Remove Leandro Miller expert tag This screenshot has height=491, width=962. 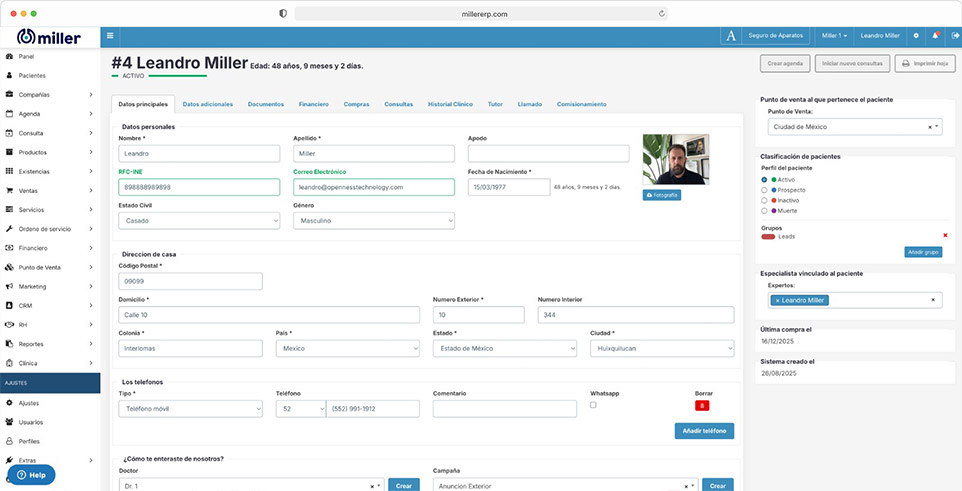point(777,300)
